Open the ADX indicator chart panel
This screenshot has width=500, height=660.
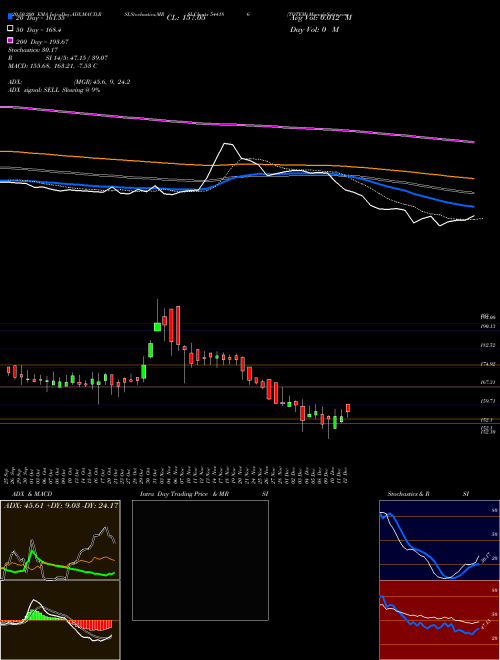[60, 540]
